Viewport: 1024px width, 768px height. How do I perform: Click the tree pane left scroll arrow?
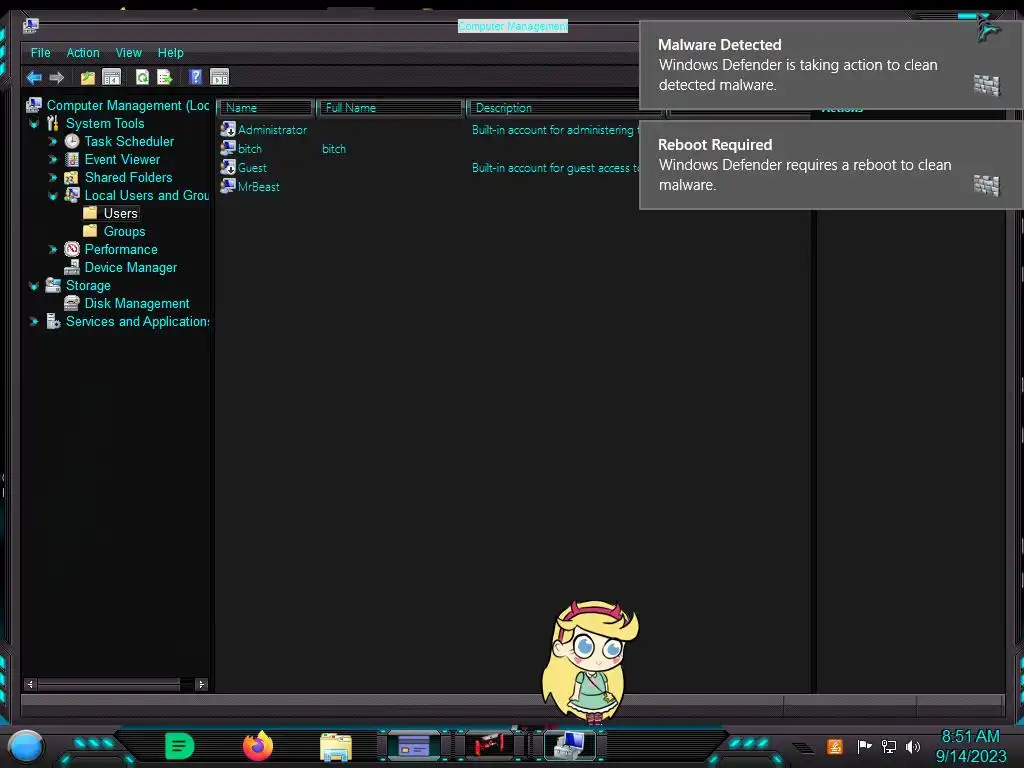pyautogui.click(x=30, y=684)
